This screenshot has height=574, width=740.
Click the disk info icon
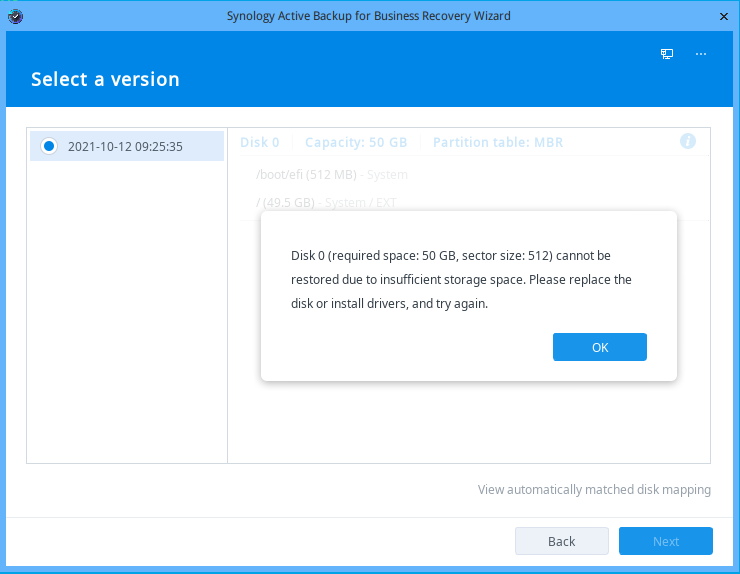pyautogui.click(x=688, y=141)
